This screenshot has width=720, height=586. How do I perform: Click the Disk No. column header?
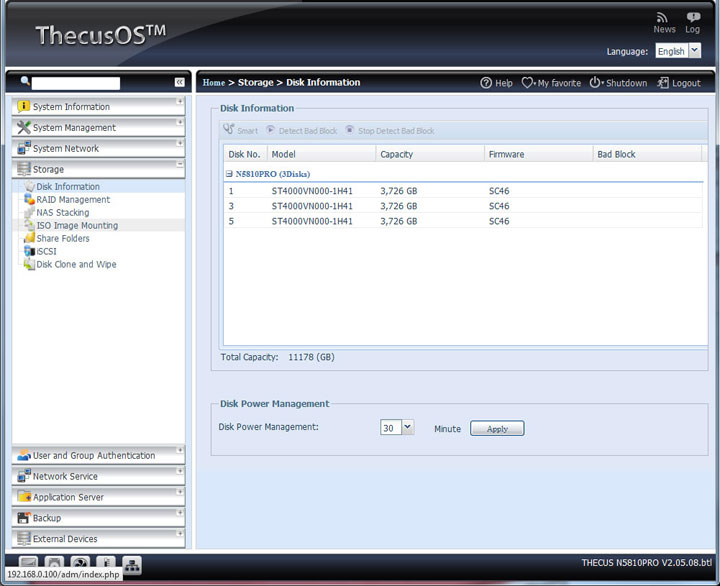click(x=245, y=154)
